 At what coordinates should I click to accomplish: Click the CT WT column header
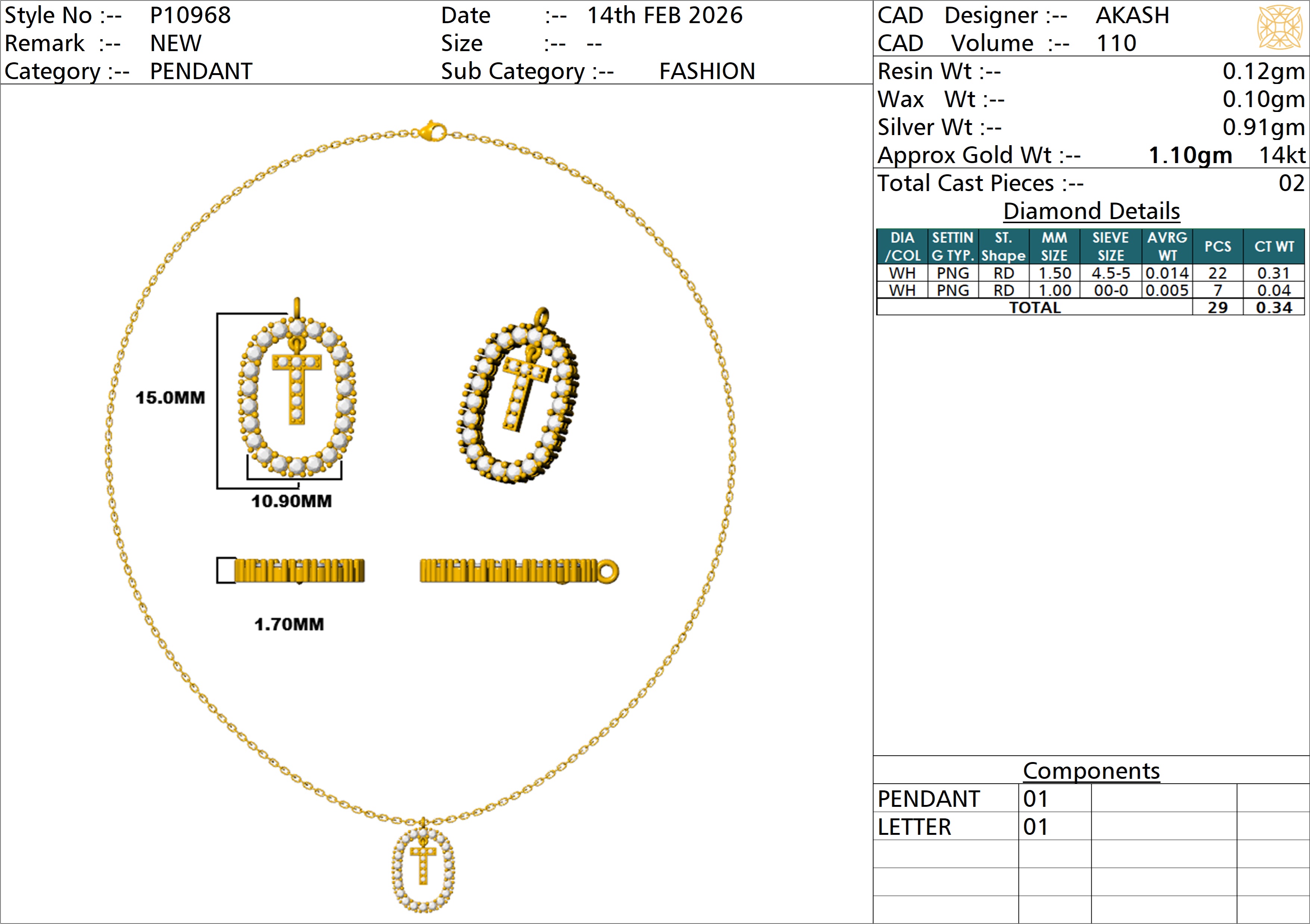(x=1273, y=247)
